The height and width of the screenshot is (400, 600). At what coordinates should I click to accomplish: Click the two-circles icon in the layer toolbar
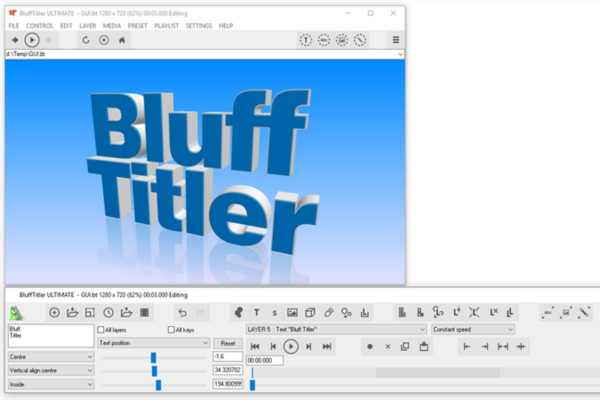tap(346, 313)
